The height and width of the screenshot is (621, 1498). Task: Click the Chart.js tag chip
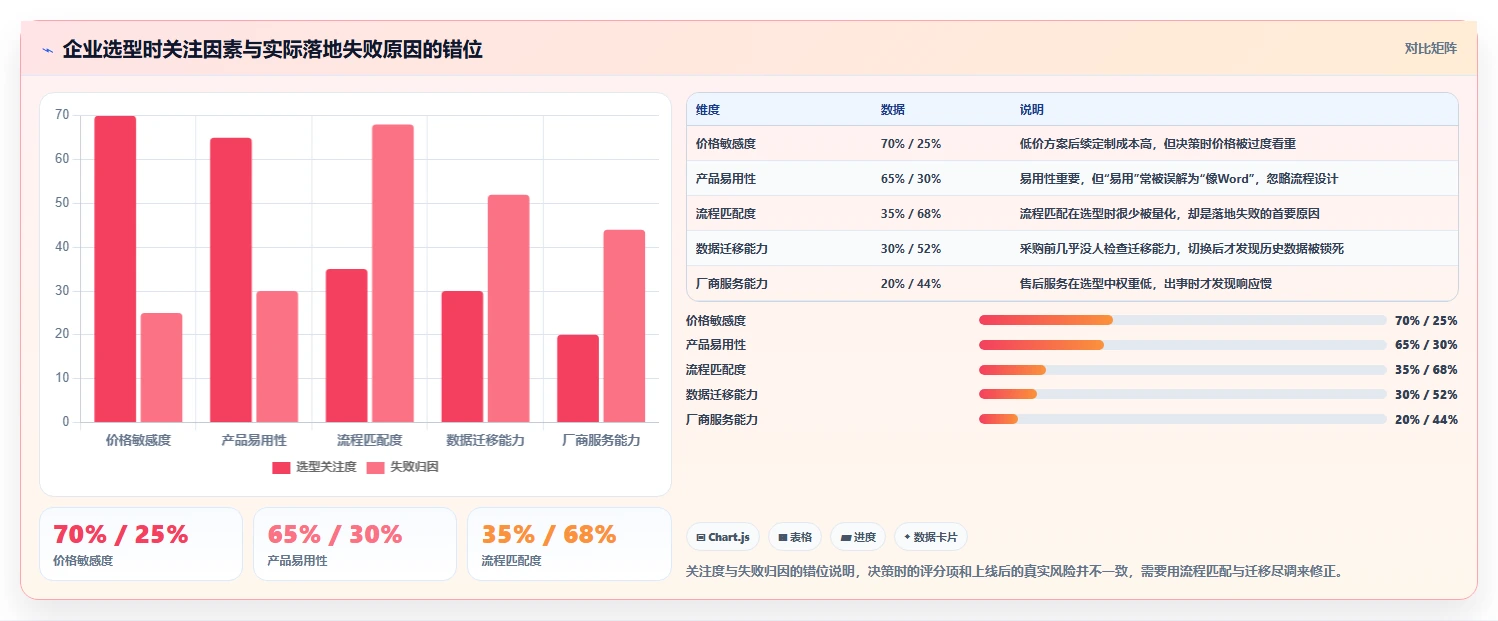(x=724, y=537)
